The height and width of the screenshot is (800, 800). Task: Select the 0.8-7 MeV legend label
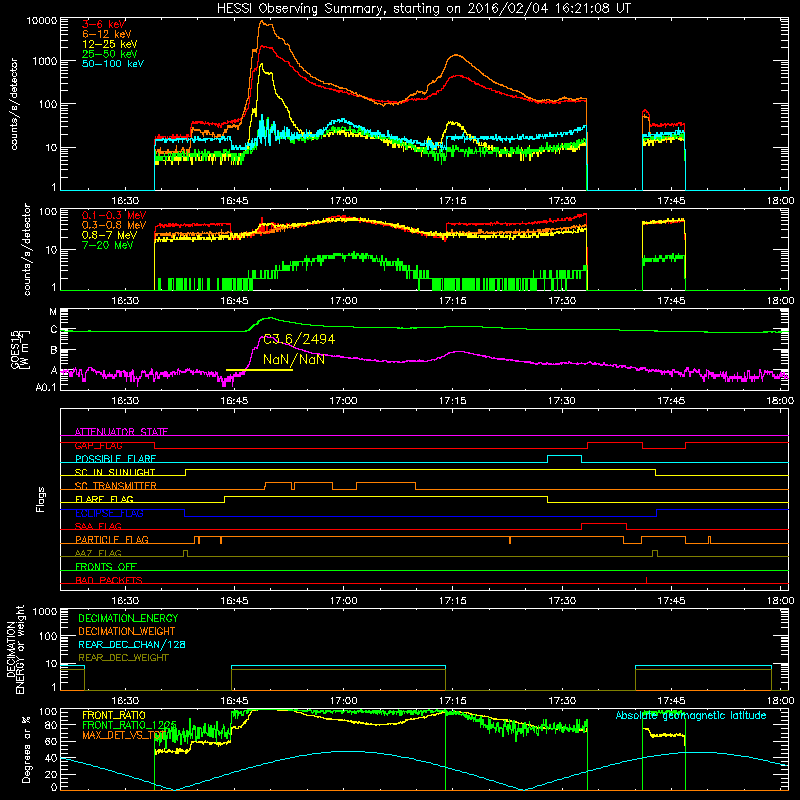(109, 235)
